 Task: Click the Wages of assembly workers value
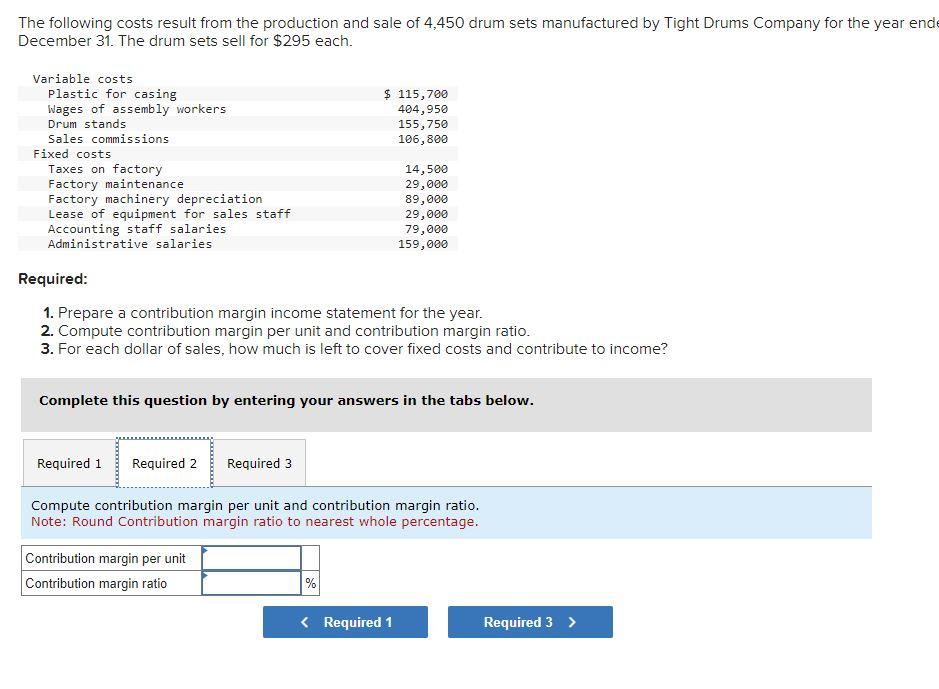(424, 108)
